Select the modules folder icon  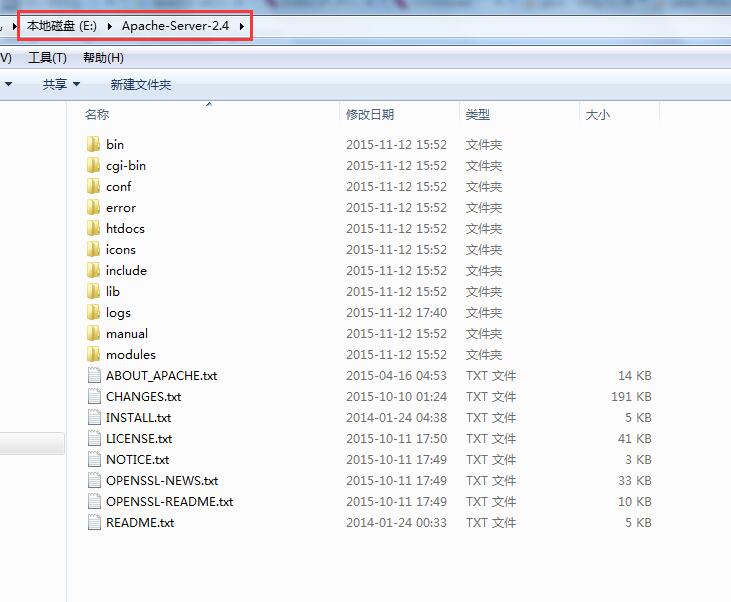tap(93, 354)
